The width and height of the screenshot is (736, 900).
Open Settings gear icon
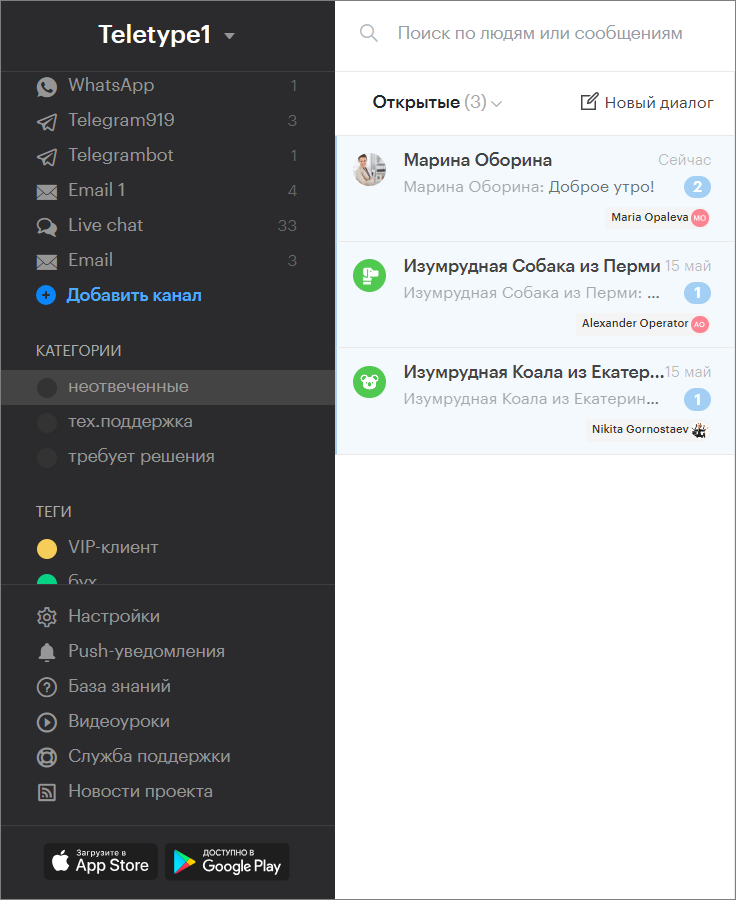[x=47, y=617]
